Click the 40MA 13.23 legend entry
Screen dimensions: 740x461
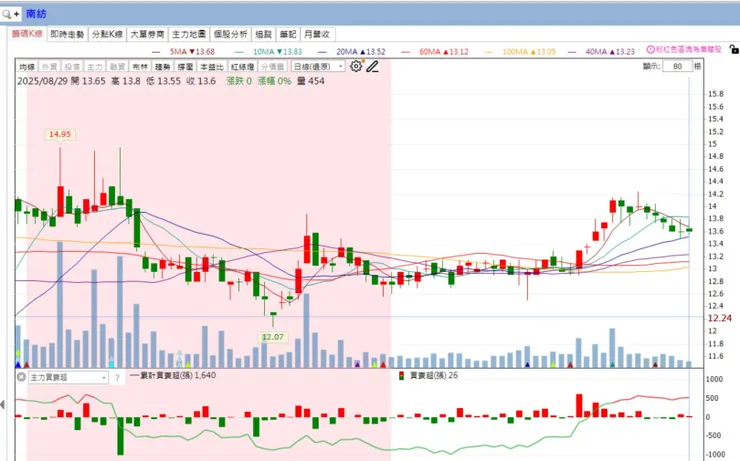point(602,51)
